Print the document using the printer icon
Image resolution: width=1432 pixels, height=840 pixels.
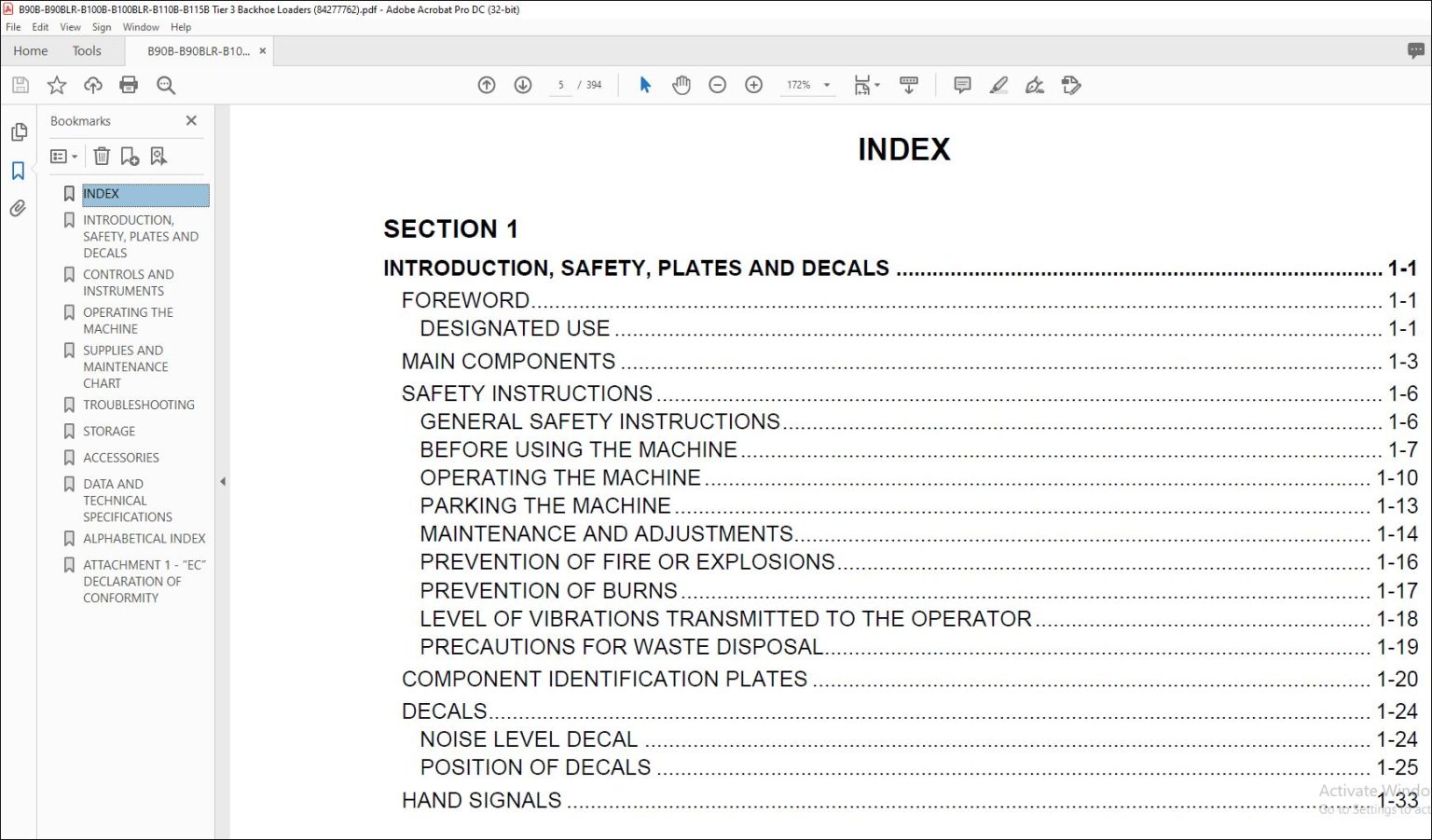pos(129,85)
